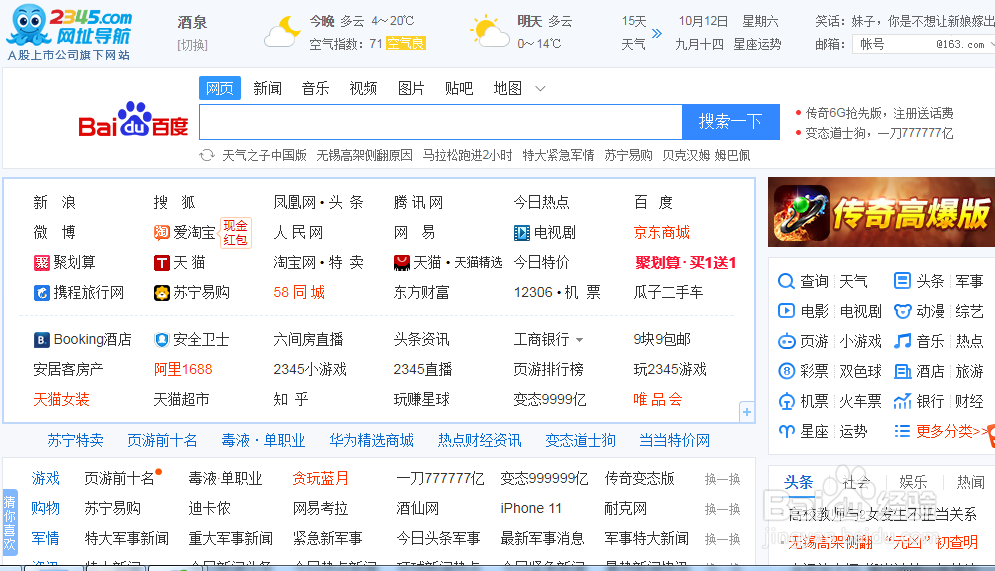This screenshot has width=995, height=571.
Task: Open 爱淘宝 link with Taobao icon
Action: pyautogui.click(x=185, y=233)
